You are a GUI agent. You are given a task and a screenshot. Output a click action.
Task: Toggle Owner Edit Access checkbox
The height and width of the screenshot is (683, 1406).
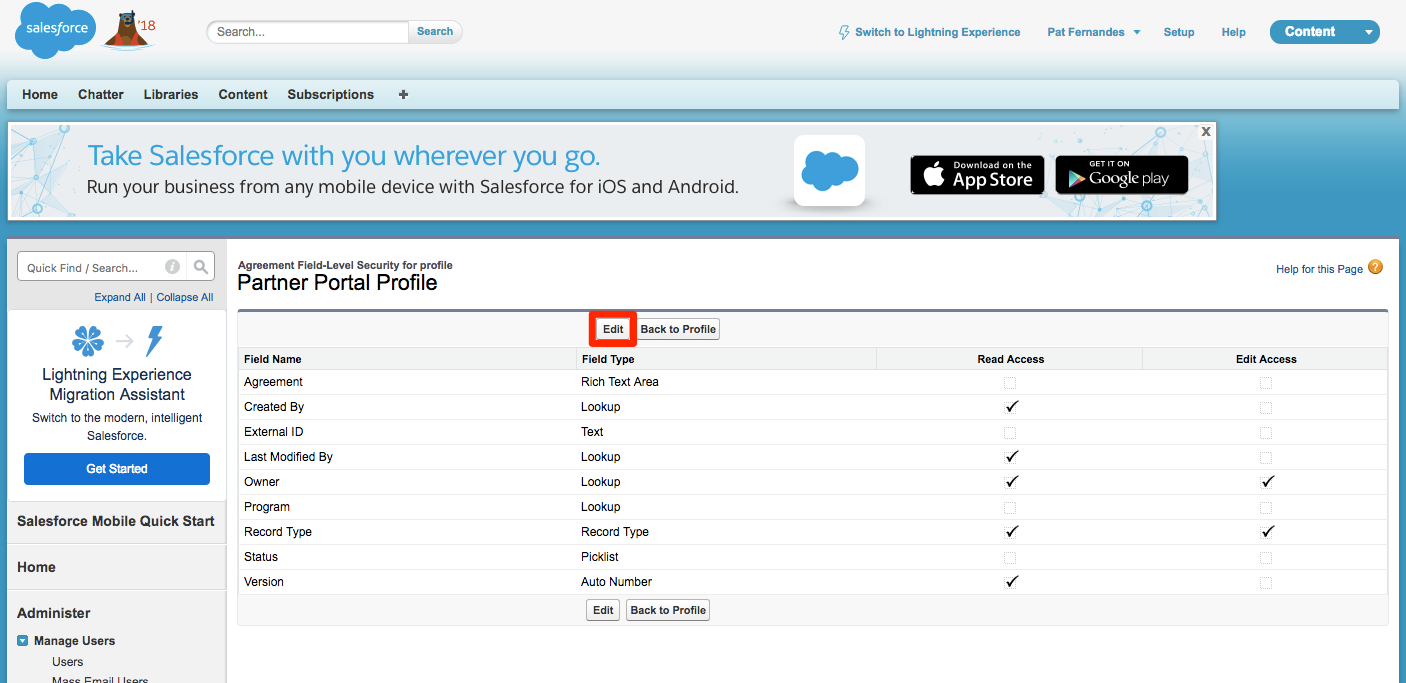click(1267, 482)
